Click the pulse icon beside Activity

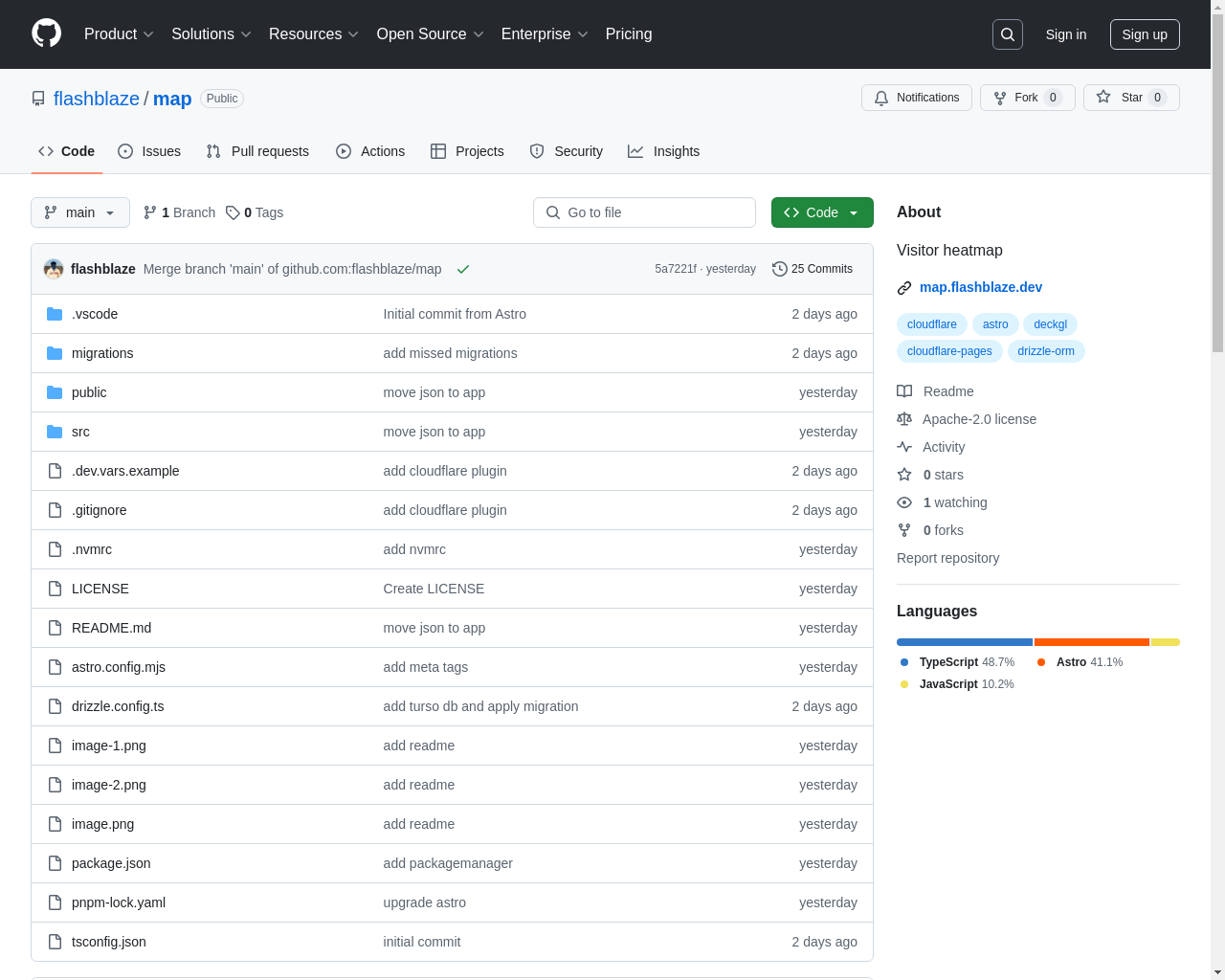click(x=904, y=447)
